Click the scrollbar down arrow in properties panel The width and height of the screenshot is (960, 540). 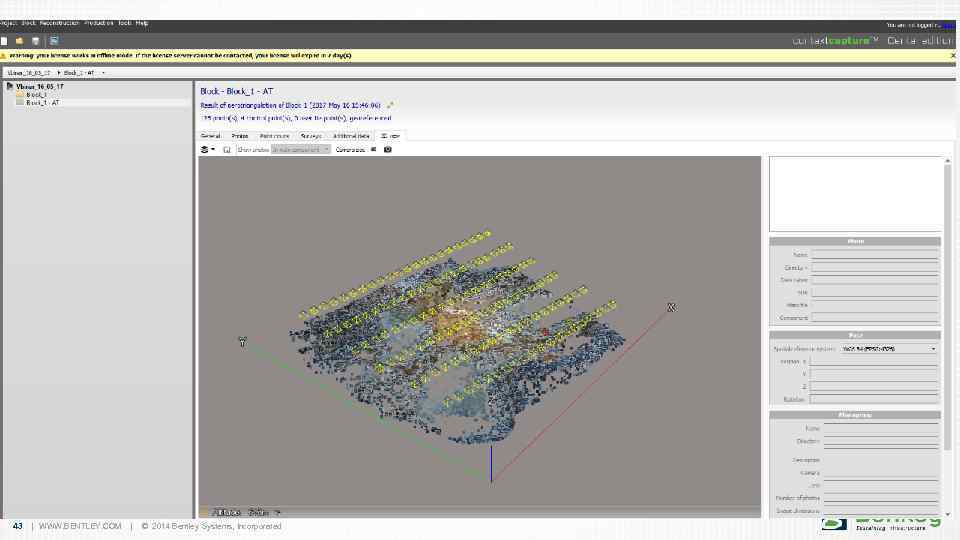pyautogui.click(x=948, y=514)
